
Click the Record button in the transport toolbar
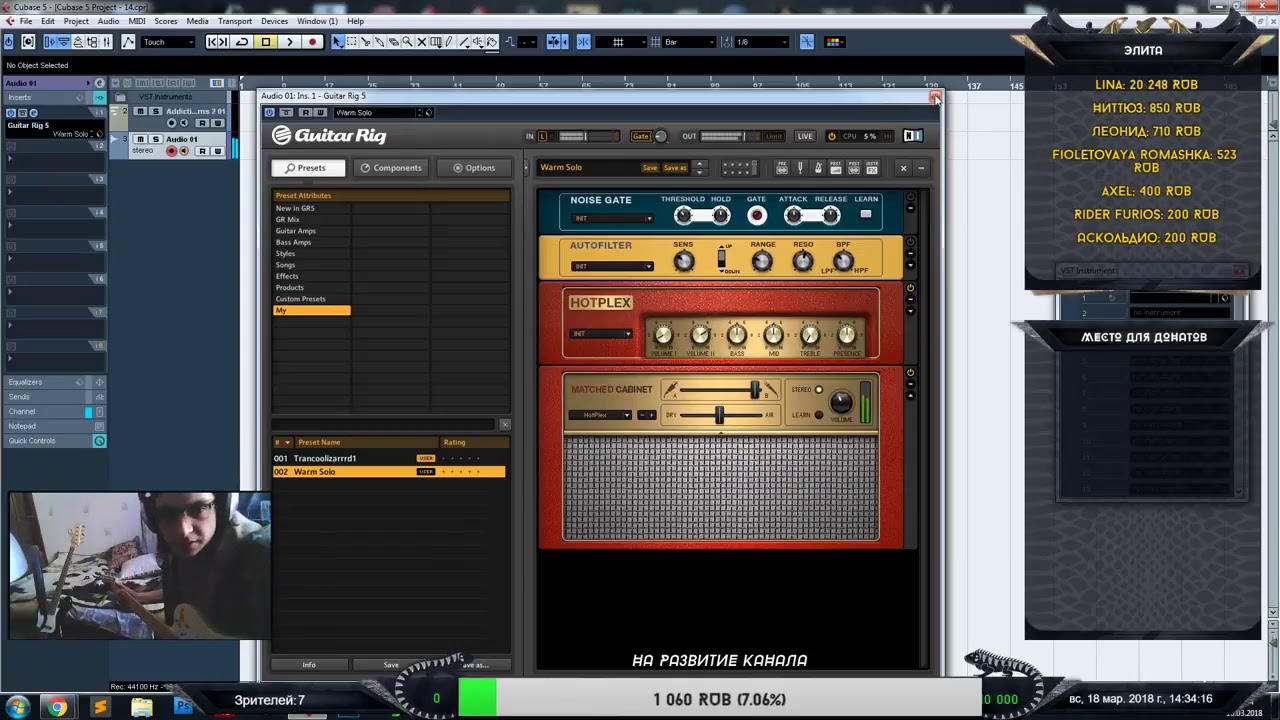[x=312, y=42]
